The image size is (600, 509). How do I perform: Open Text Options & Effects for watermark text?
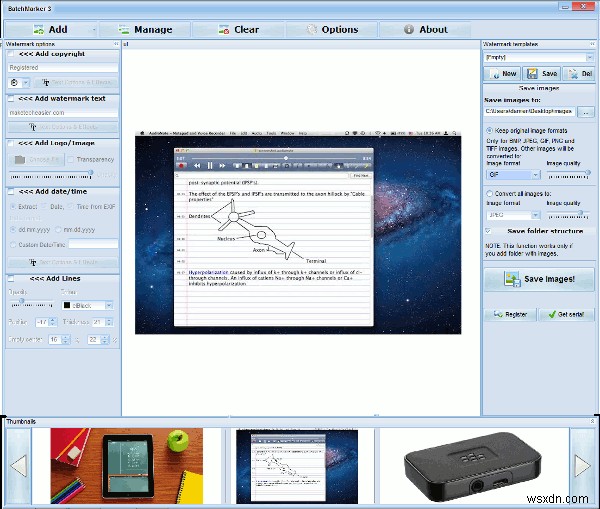63,127
